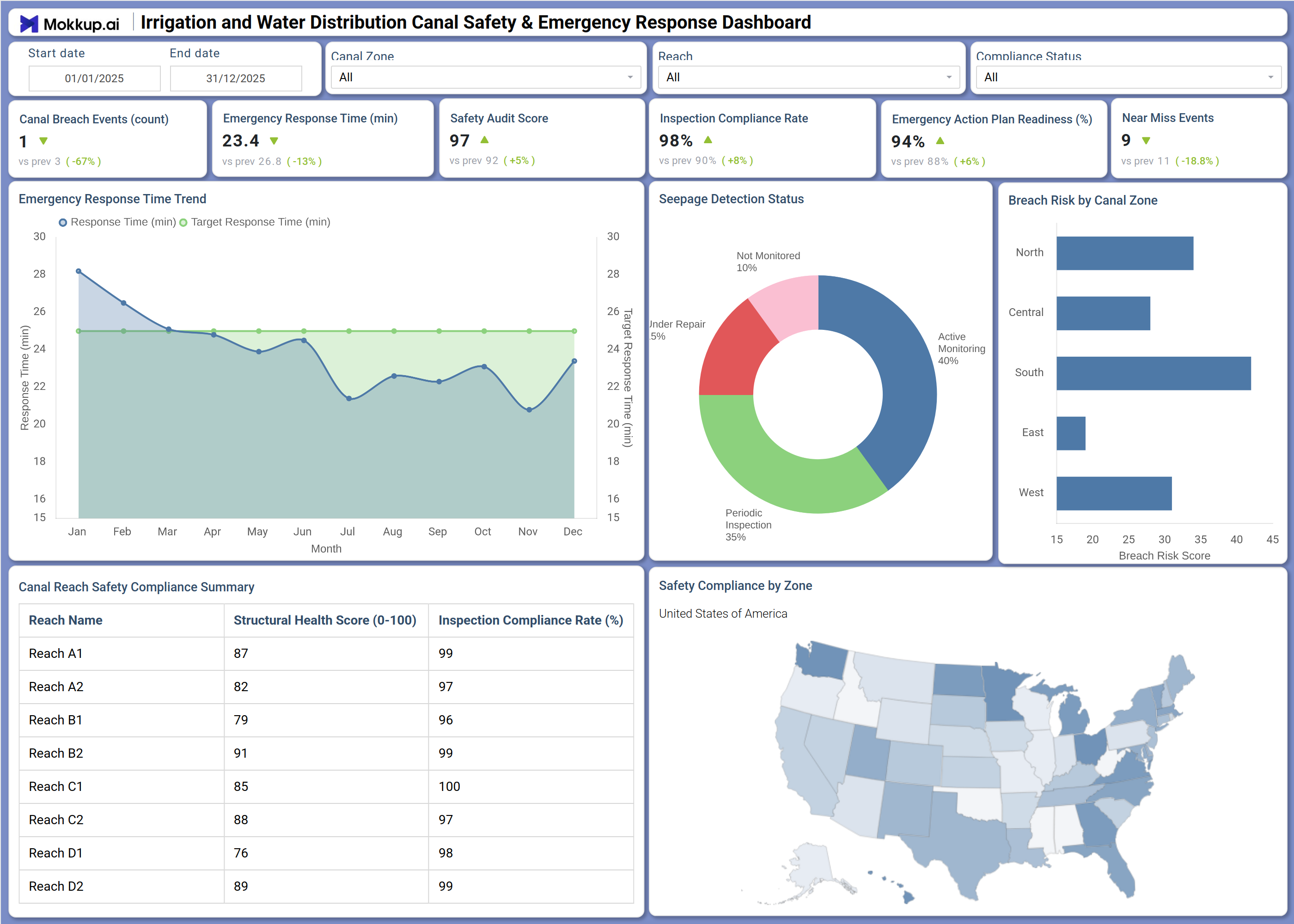Select the Reach A1 row name
The image size is (1294, 924).
(56, 654)
